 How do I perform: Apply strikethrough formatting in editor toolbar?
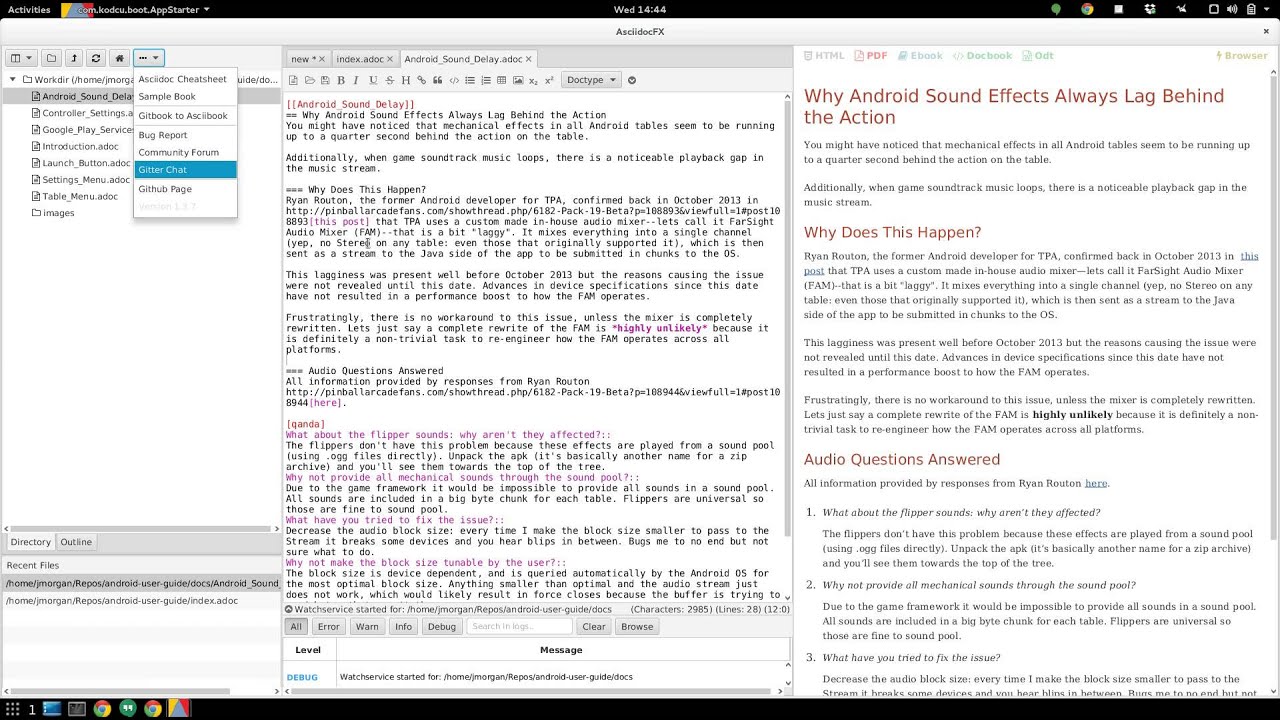(x=389, y=80)
